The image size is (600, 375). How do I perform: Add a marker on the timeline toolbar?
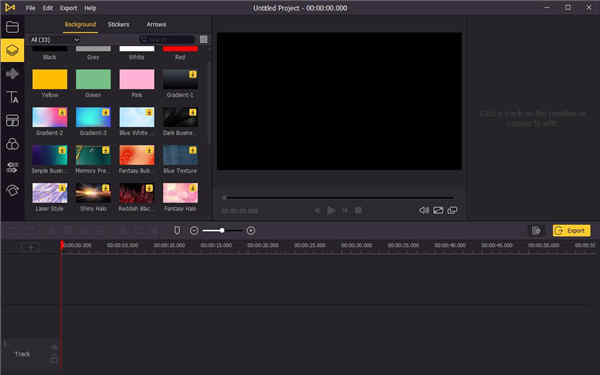pyautogui.click(x=177, y=230)
